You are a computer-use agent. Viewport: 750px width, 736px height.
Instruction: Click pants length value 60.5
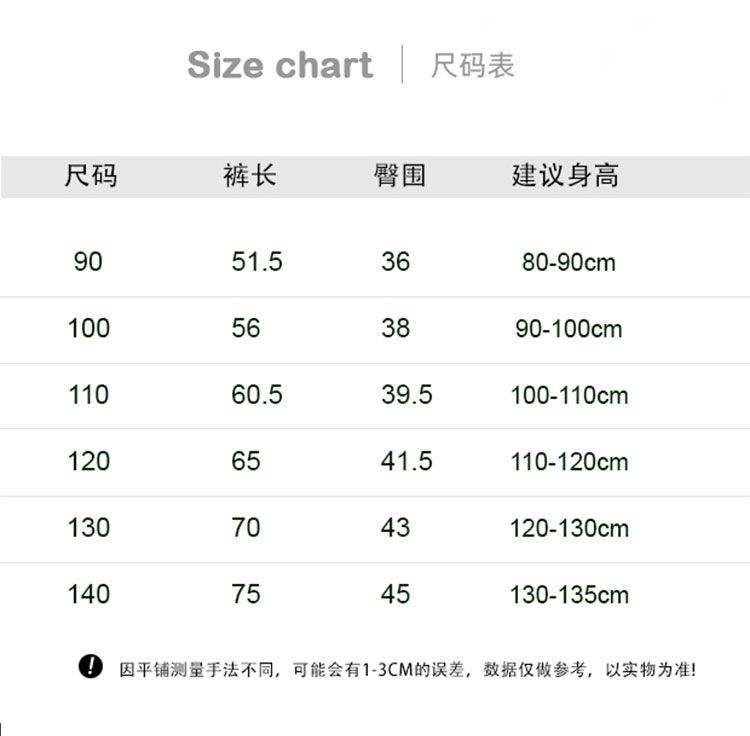(x=257, y=395)
